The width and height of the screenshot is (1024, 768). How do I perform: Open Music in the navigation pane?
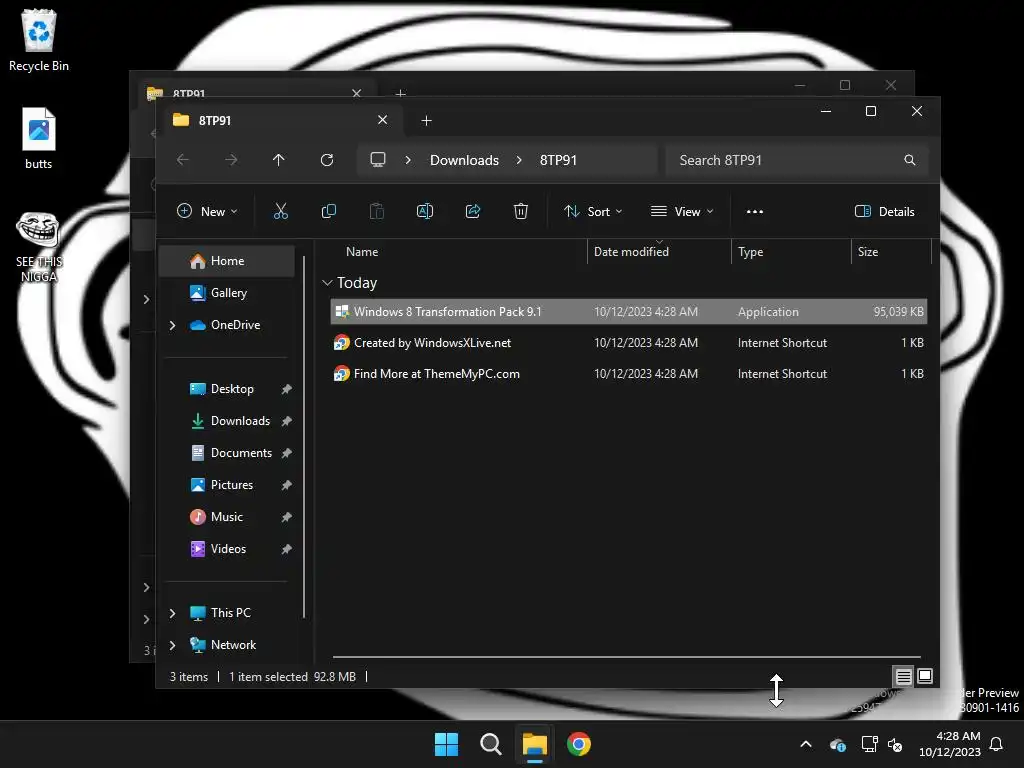pyautogui.click(x=227, y=517)
